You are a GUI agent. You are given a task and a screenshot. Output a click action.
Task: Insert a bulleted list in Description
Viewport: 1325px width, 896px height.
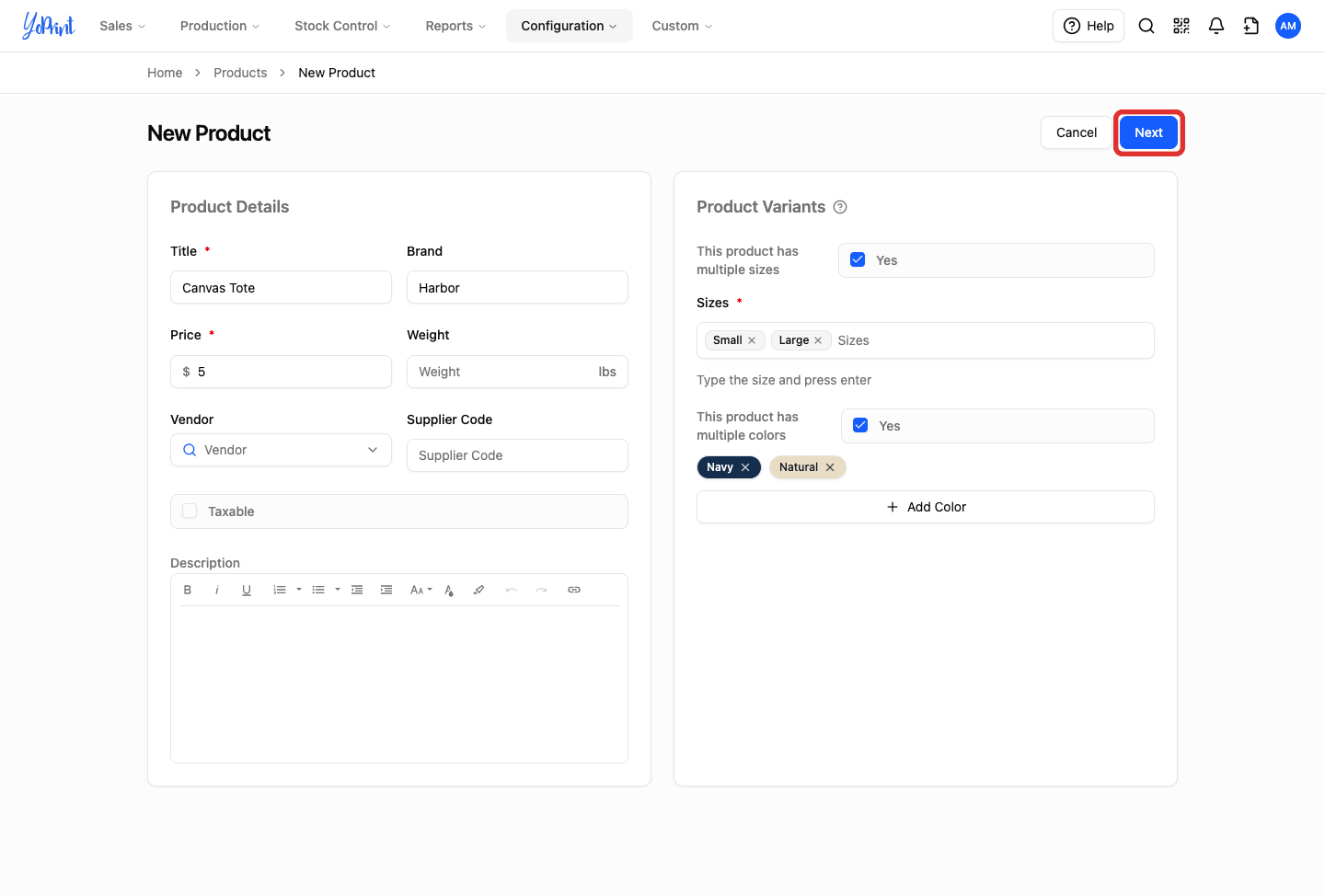[x=318, y=590]
